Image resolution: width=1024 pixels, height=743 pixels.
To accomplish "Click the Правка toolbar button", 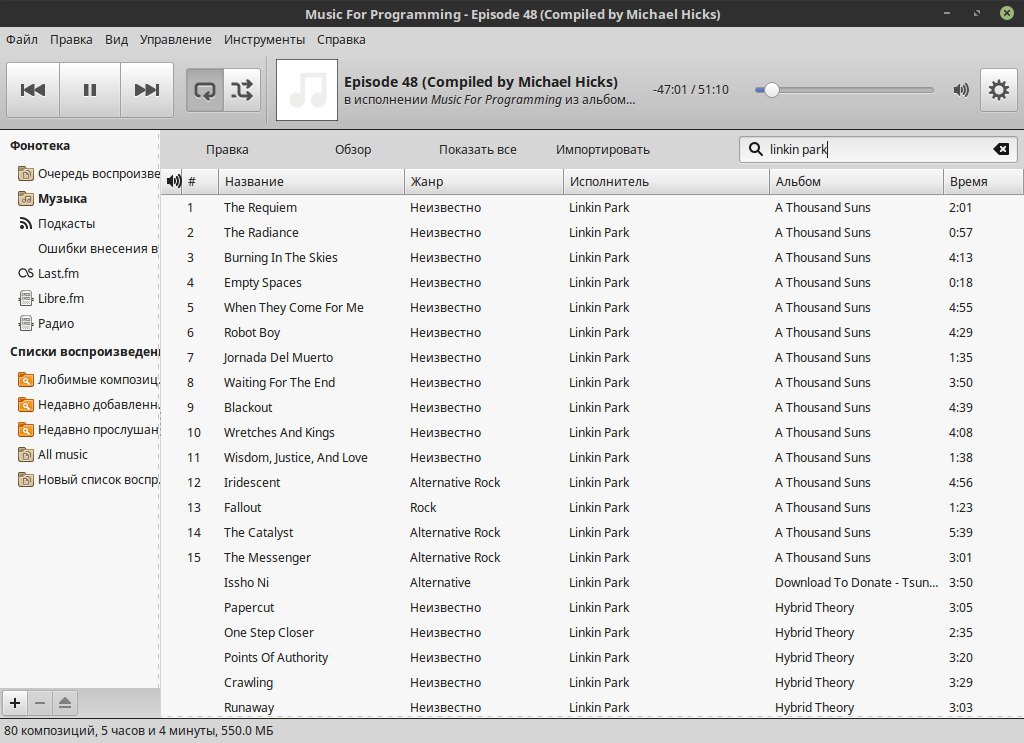I will (x=227, y=150).
